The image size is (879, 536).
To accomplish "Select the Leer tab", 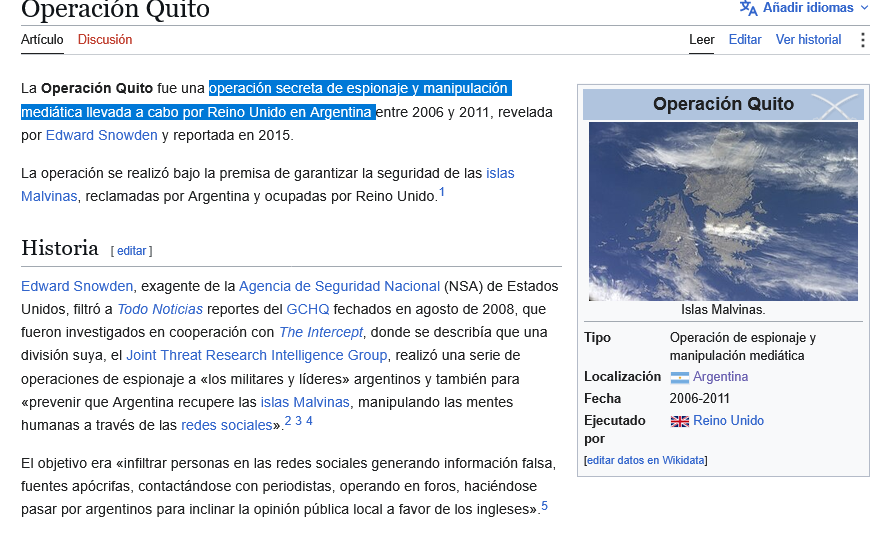I will 701,40.
